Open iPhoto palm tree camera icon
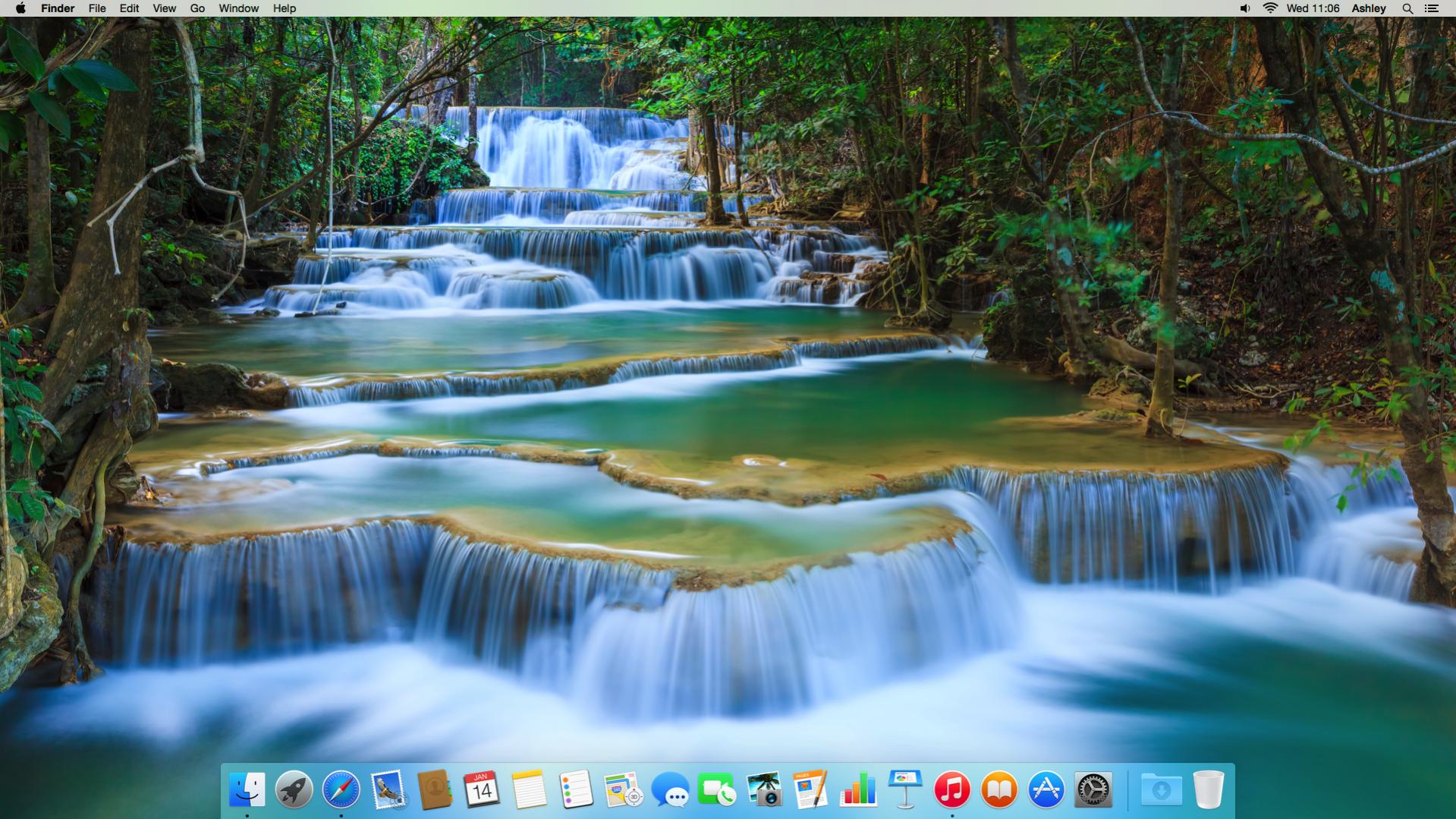 coord(764,789)
